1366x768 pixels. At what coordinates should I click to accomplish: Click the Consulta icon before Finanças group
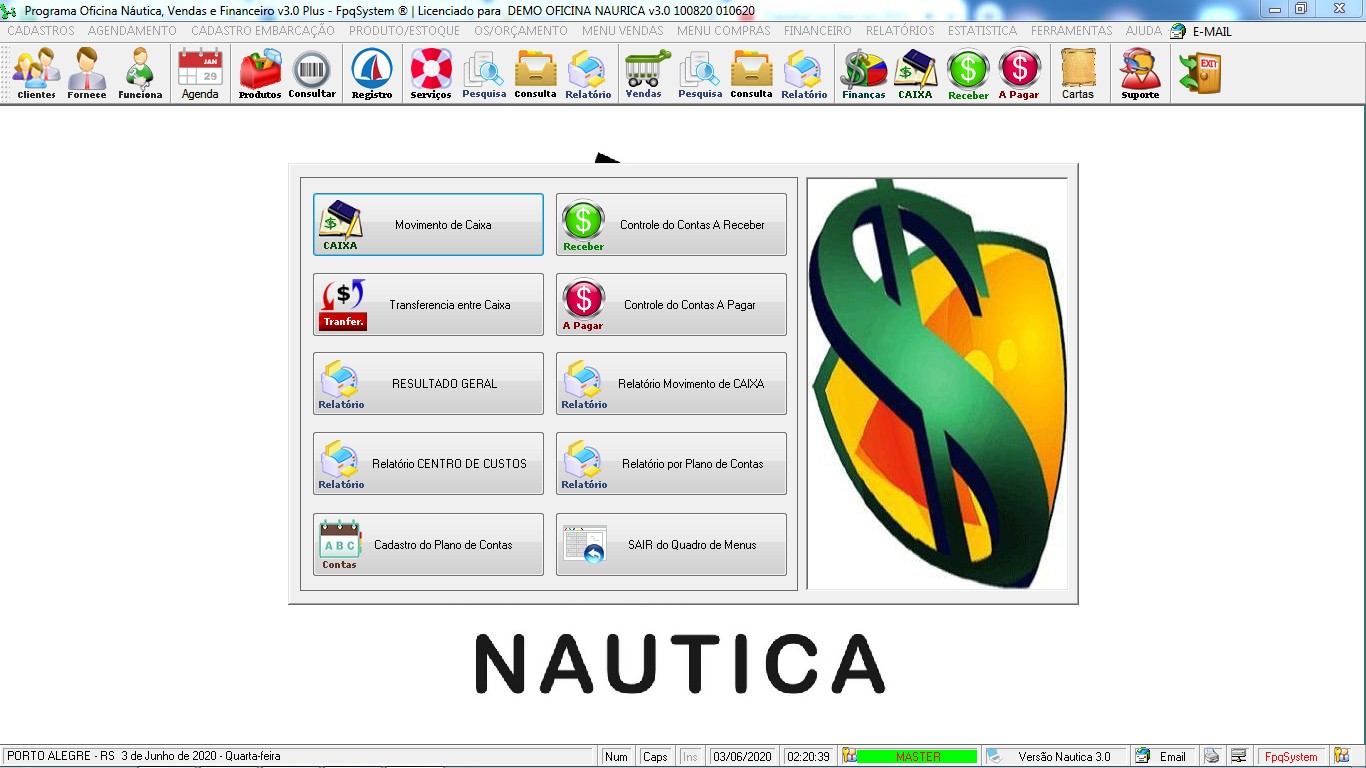click(751, 74)
